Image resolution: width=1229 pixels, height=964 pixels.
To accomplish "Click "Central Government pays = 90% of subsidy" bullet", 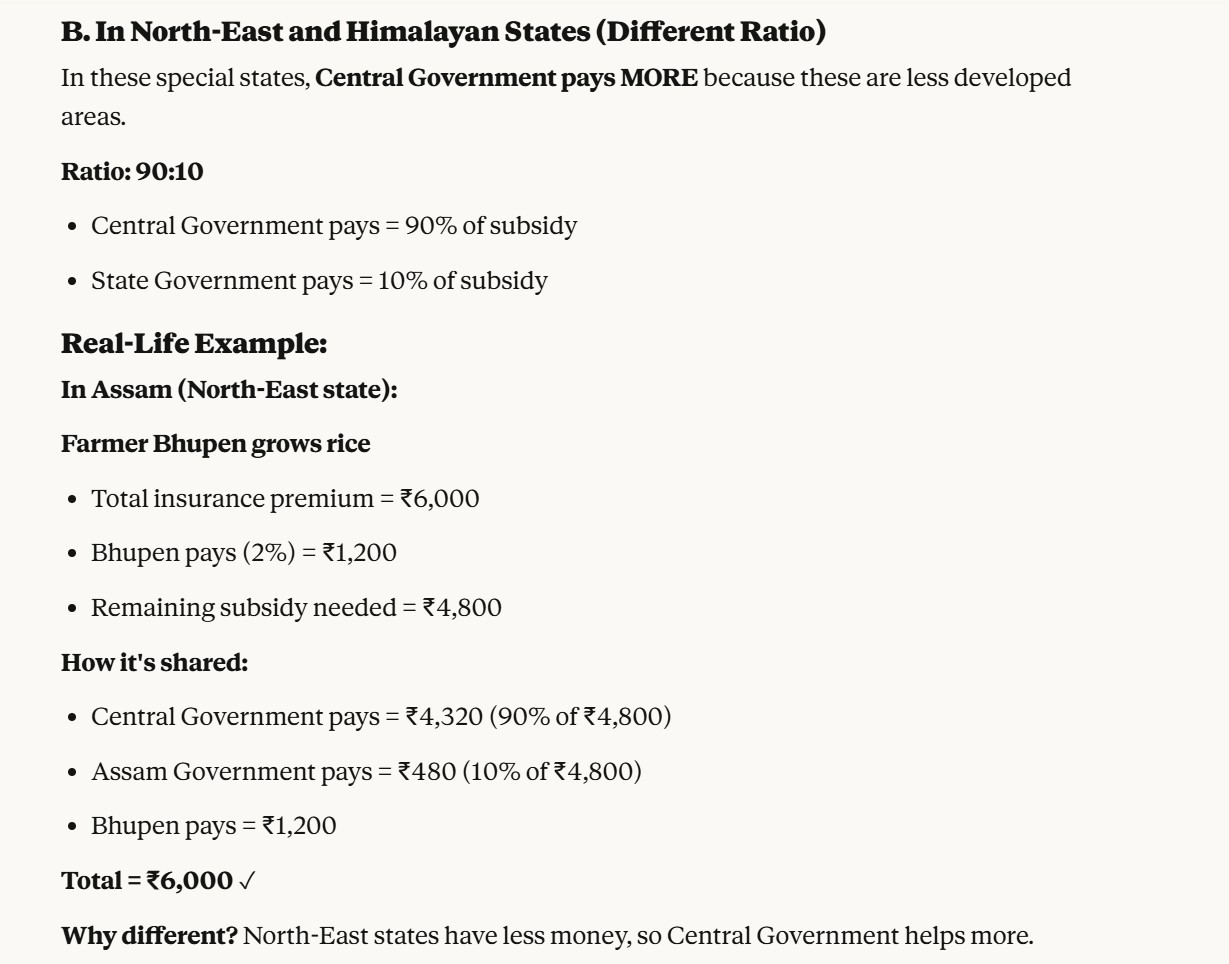I will tap(334, 226).
